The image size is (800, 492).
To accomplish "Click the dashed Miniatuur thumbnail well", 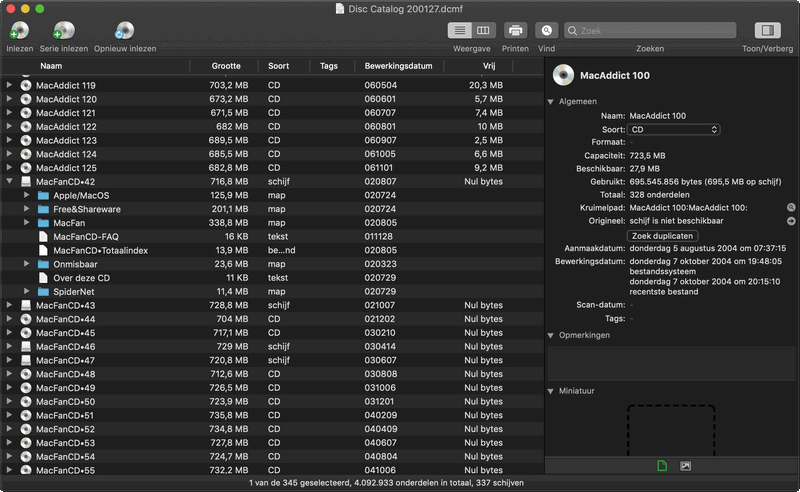I will (x=671, y=430).
